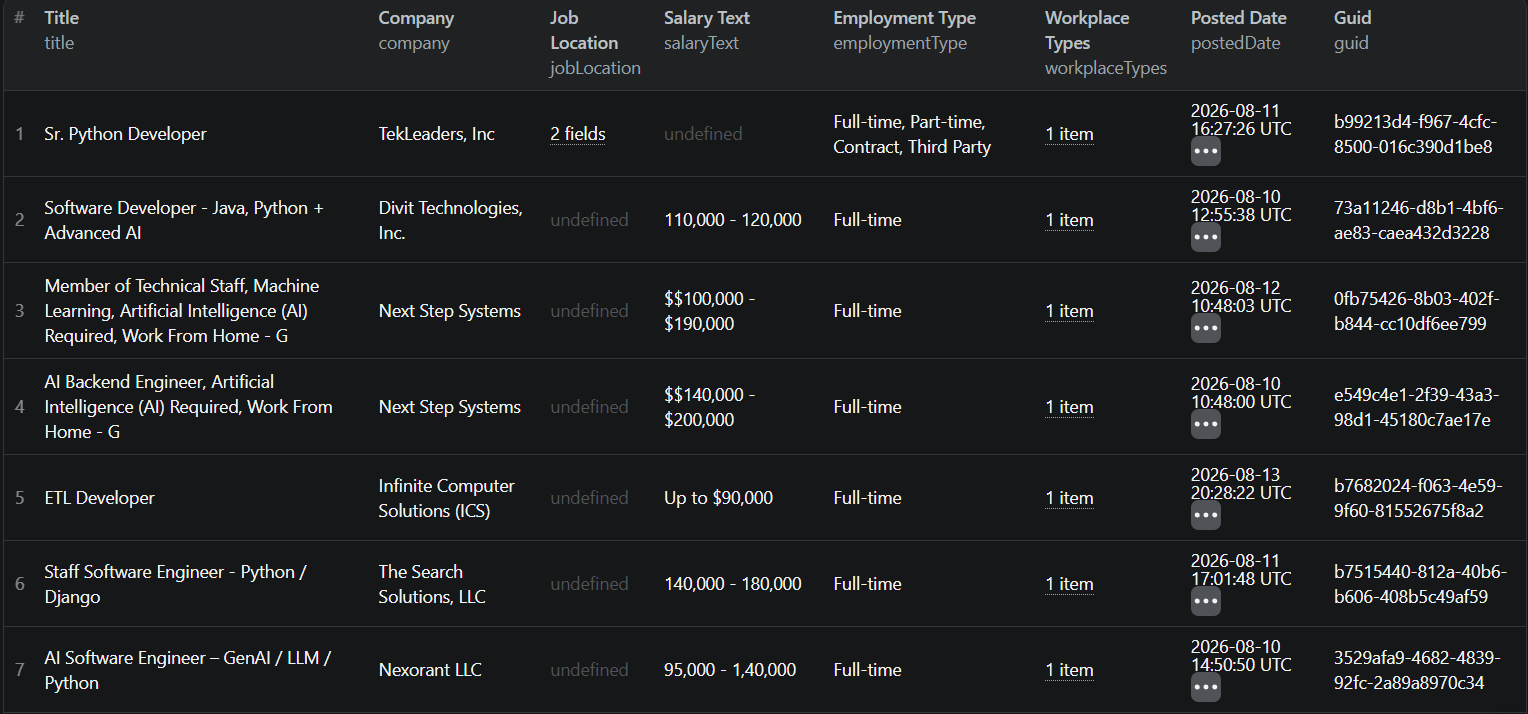
Task: Click ellipsis button in Sr. Python Developer row
Action: pos(1206,152)
